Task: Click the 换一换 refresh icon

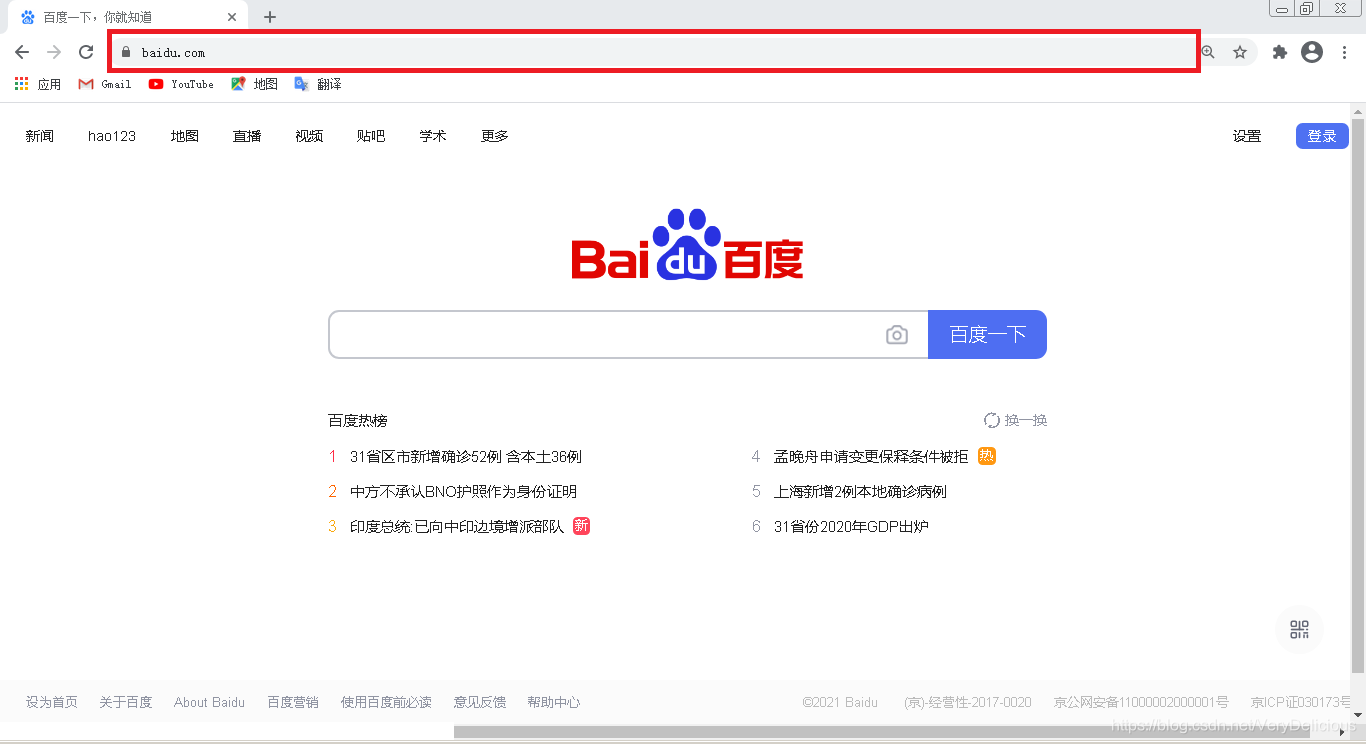Action: 992,420
